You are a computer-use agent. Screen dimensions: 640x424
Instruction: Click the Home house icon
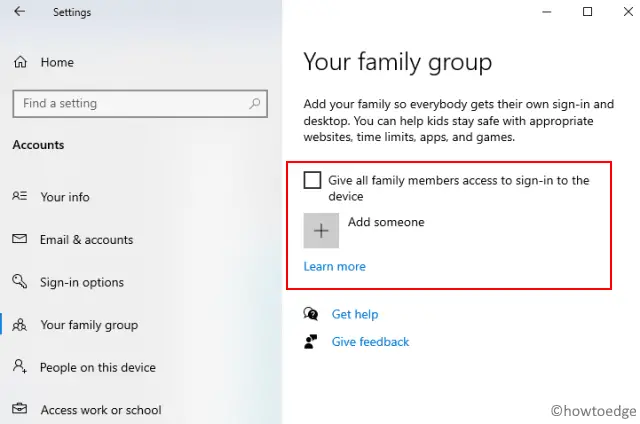[x=20, y=62]
